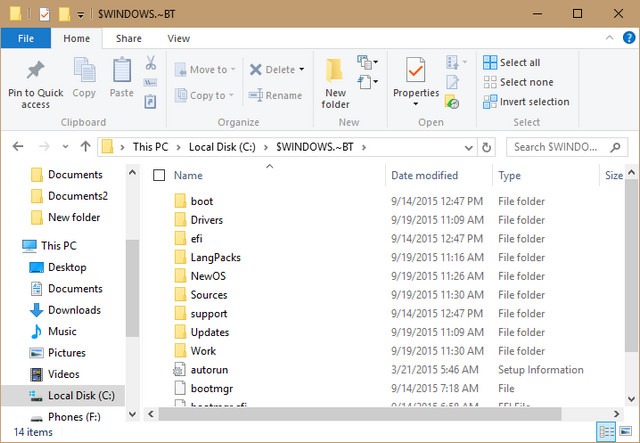Click the Properties checkmark icon
Screen dimensions: 640x443
click(x=416, y=70)
